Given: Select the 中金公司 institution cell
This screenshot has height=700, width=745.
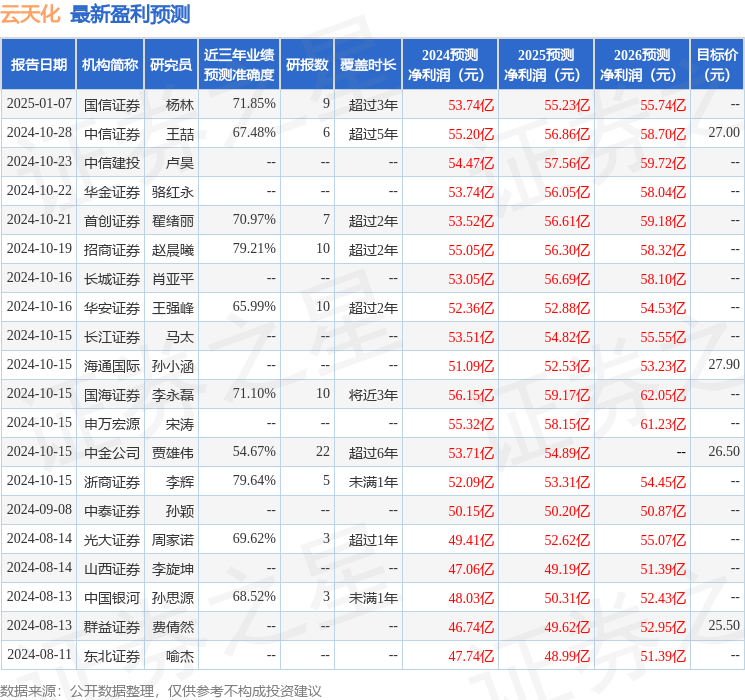Looking at the screenshot, I should [x=112, y=453].
